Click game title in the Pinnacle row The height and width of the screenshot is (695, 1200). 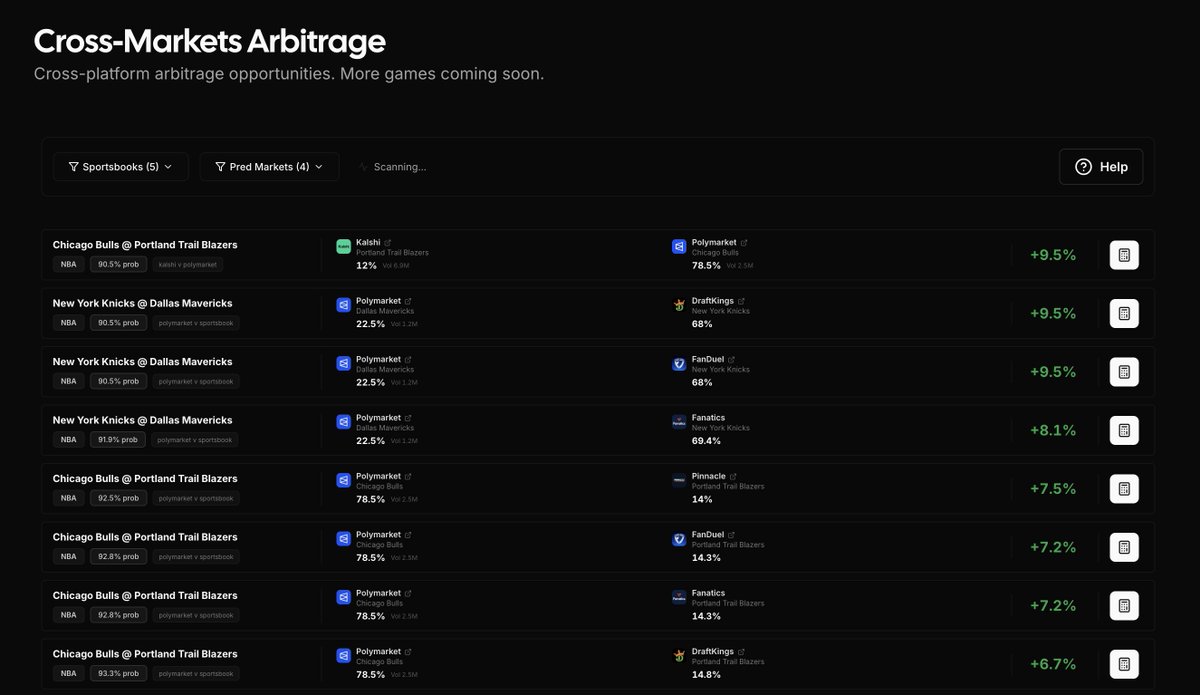(145, 478)
